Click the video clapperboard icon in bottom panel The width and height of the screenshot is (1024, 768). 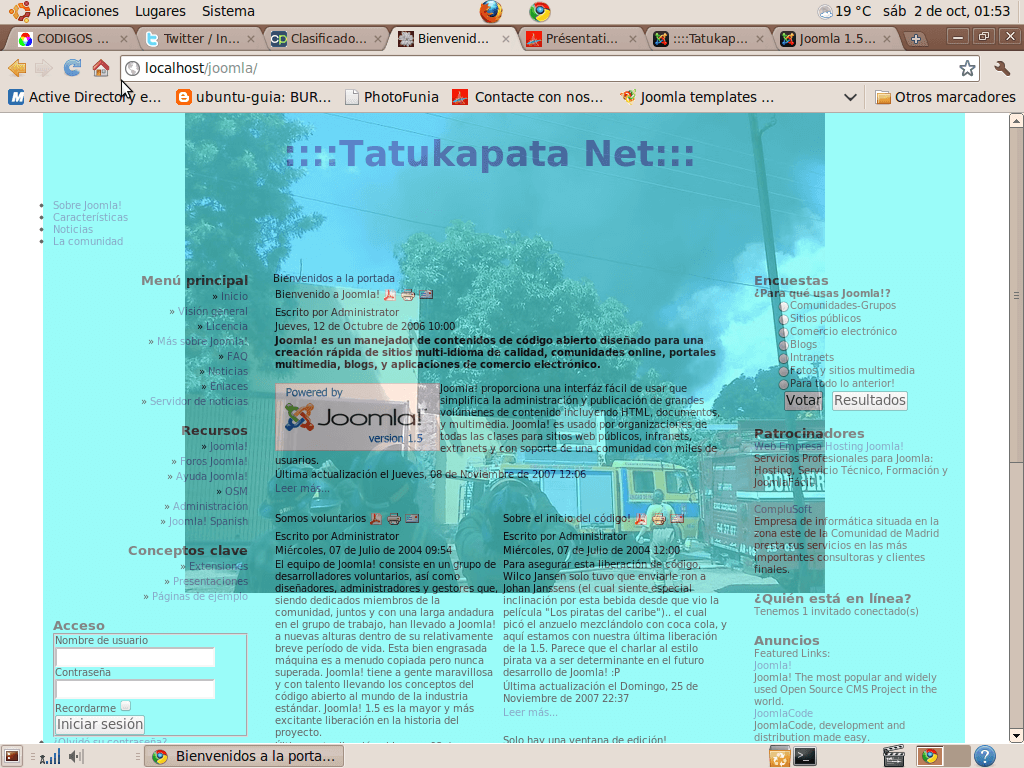click(893, 756)
